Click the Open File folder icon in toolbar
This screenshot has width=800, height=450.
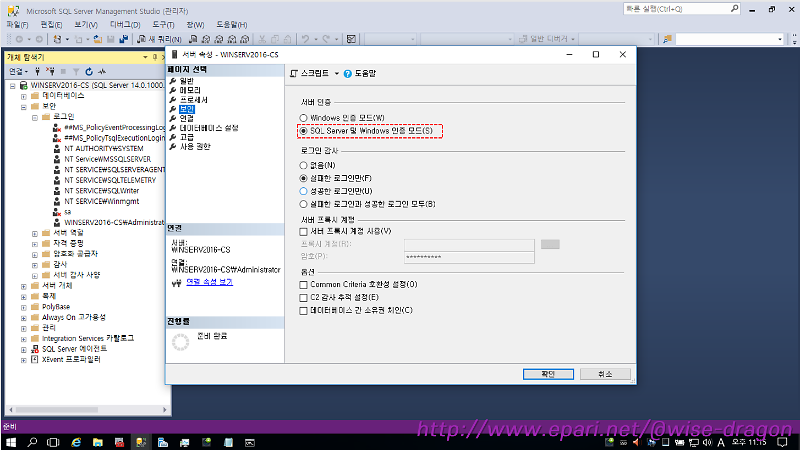[x=97, y=39]
